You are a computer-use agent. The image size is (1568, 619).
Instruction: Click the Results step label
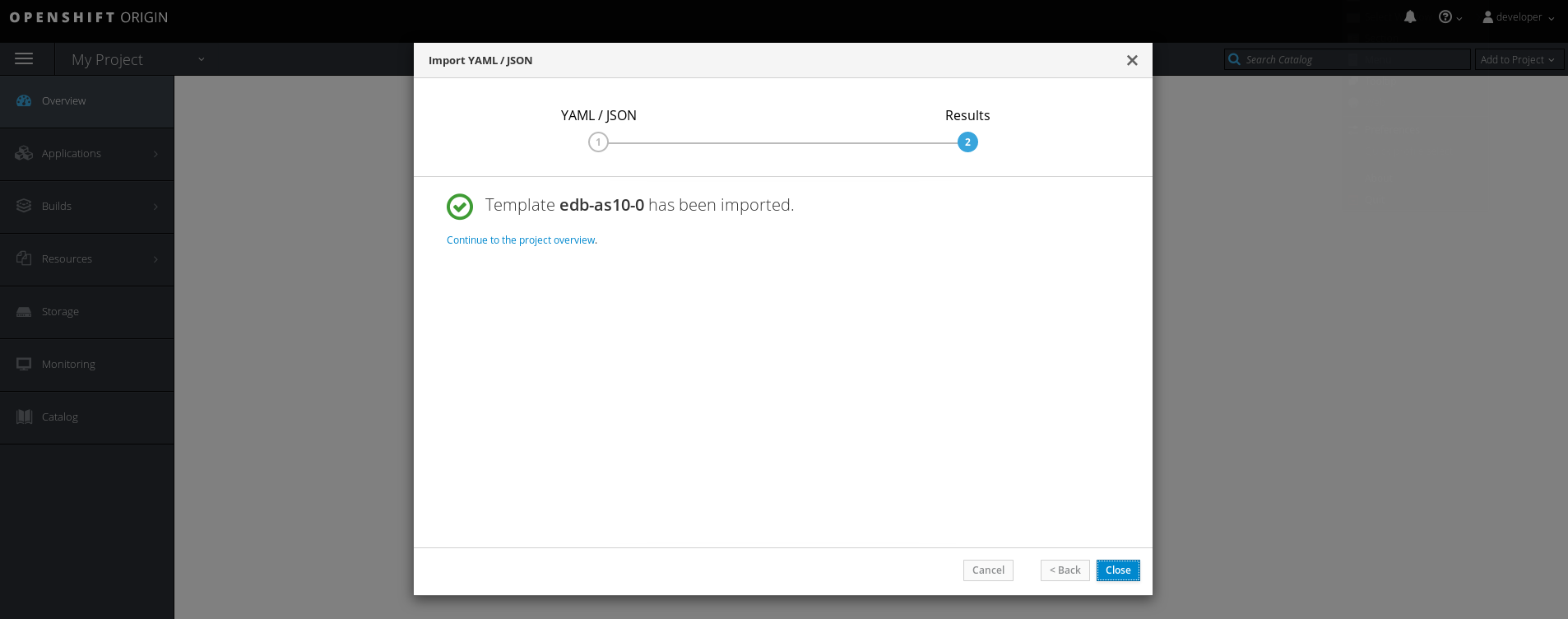click(x=967, y=115)
